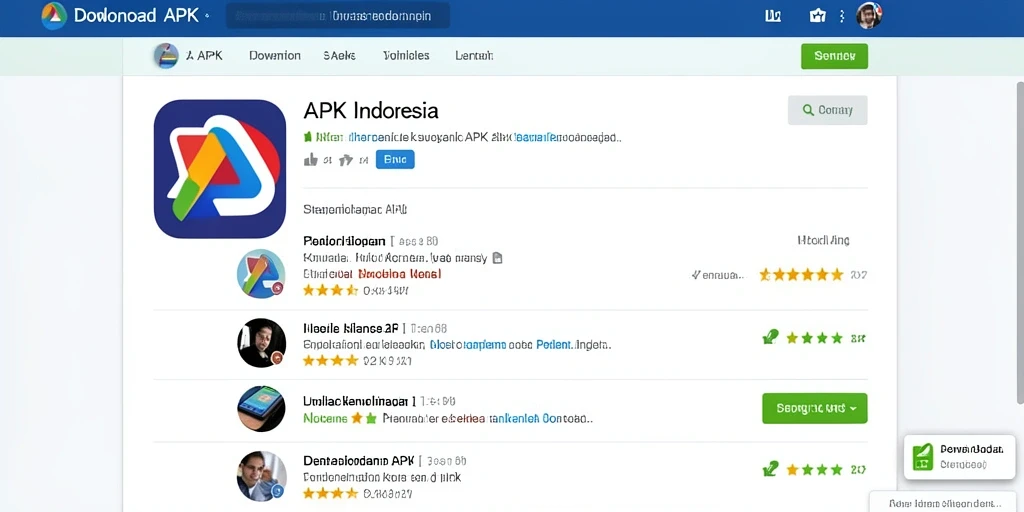Click the Stanenioiamac APK section heading
This screenshot has height=512, width=1024.
(x=355, y=210)
